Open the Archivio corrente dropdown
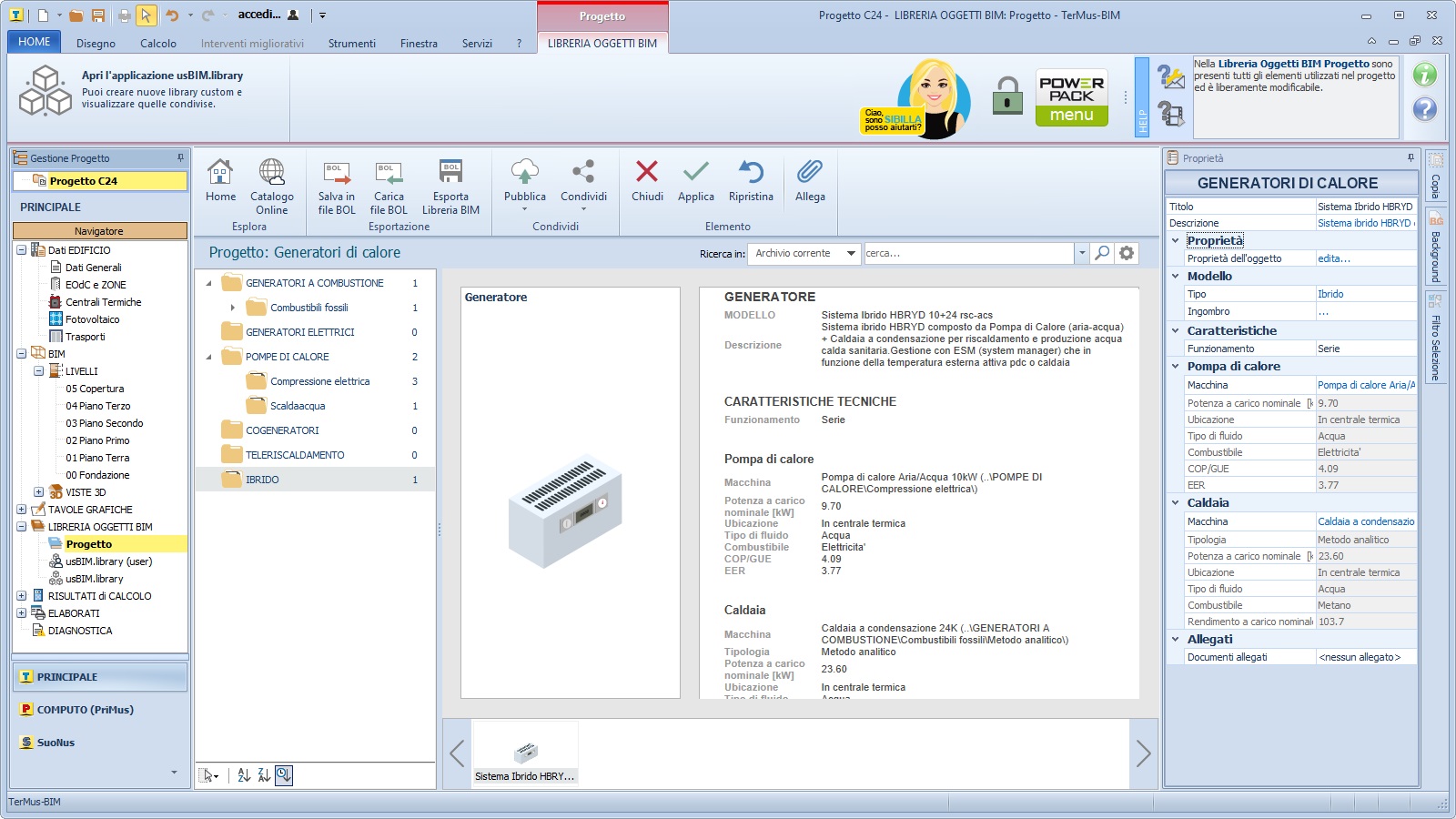Viewport: 1456px width, 819px height. [805, 253]
